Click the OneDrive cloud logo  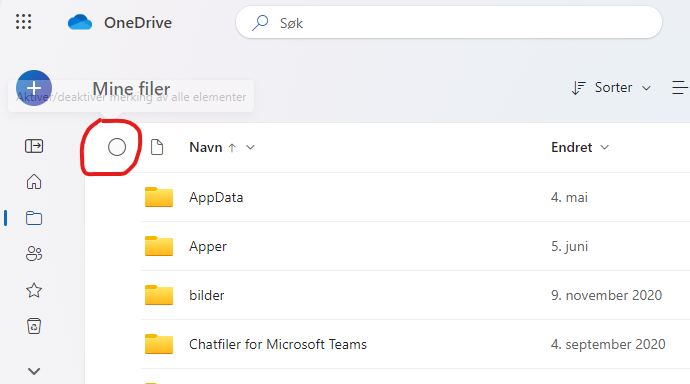(x=80, y=22)
